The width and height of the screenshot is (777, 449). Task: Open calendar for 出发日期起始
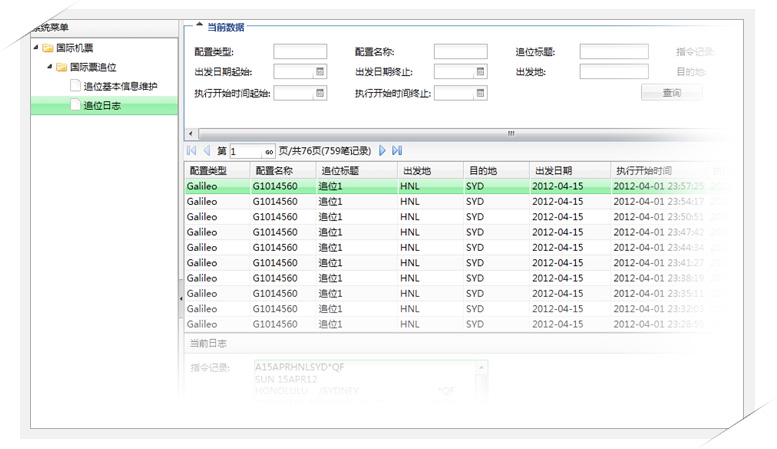pyautogui.click(x=320, y=72)
